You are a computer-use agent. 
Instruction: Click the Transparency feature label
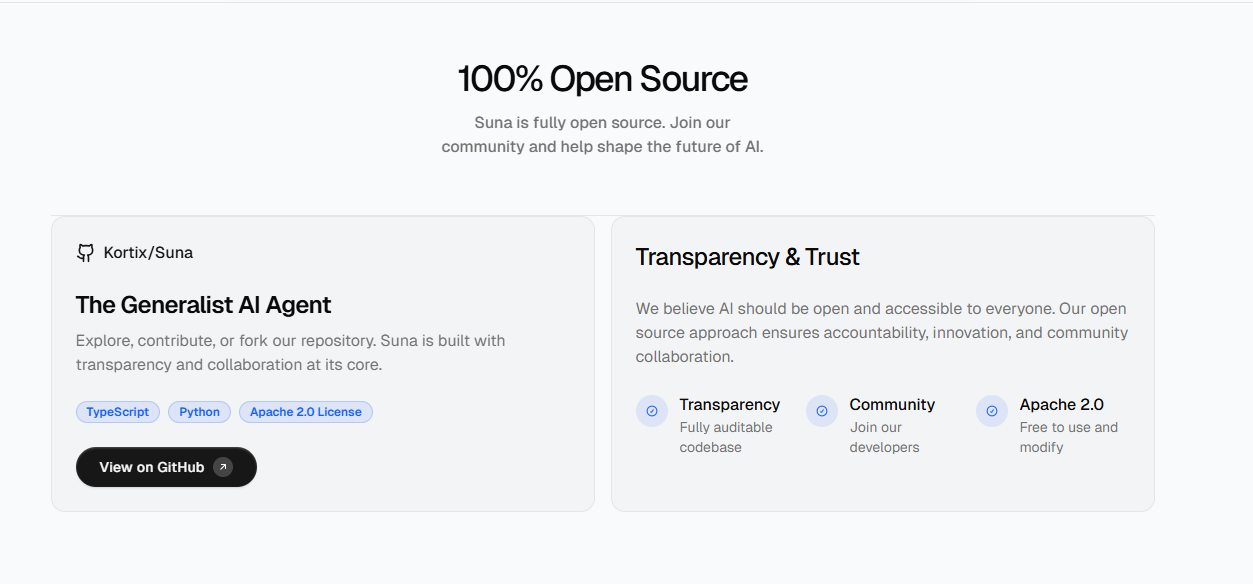[730, 405]
